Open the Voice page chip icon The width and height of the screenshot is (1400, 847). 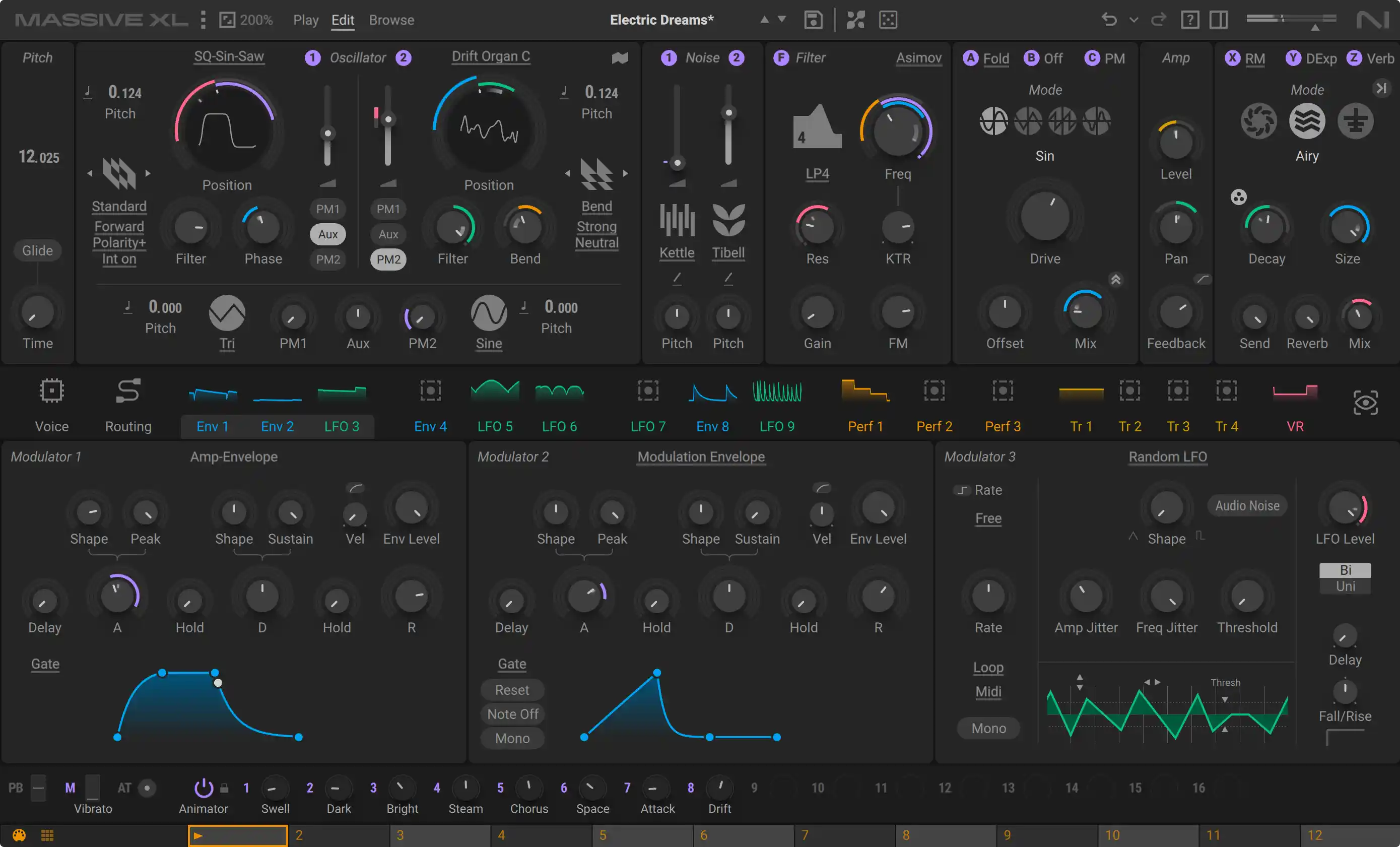click(x=52, y=391)
